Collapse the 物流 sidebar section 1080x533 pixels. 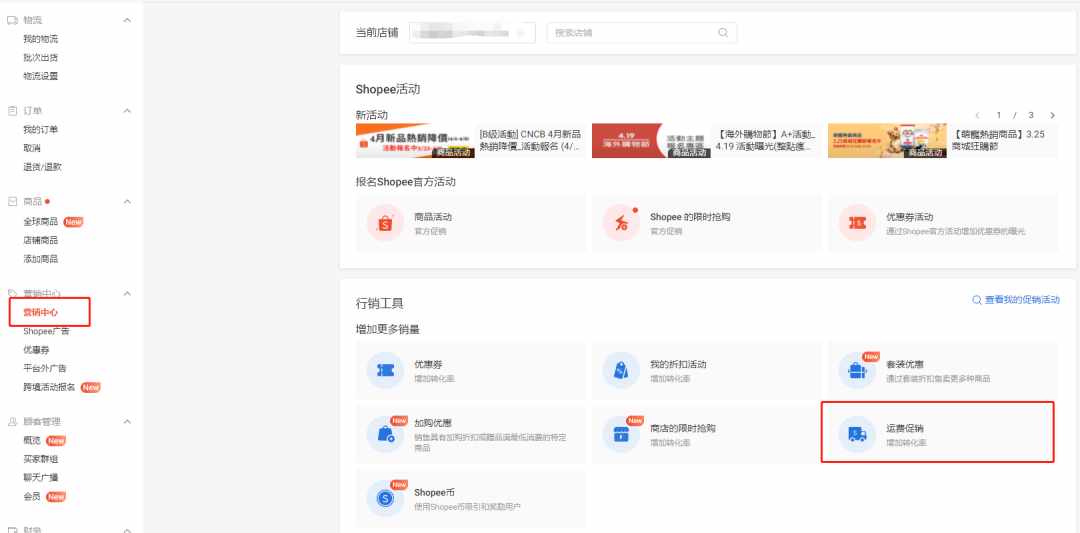(127, 20)
